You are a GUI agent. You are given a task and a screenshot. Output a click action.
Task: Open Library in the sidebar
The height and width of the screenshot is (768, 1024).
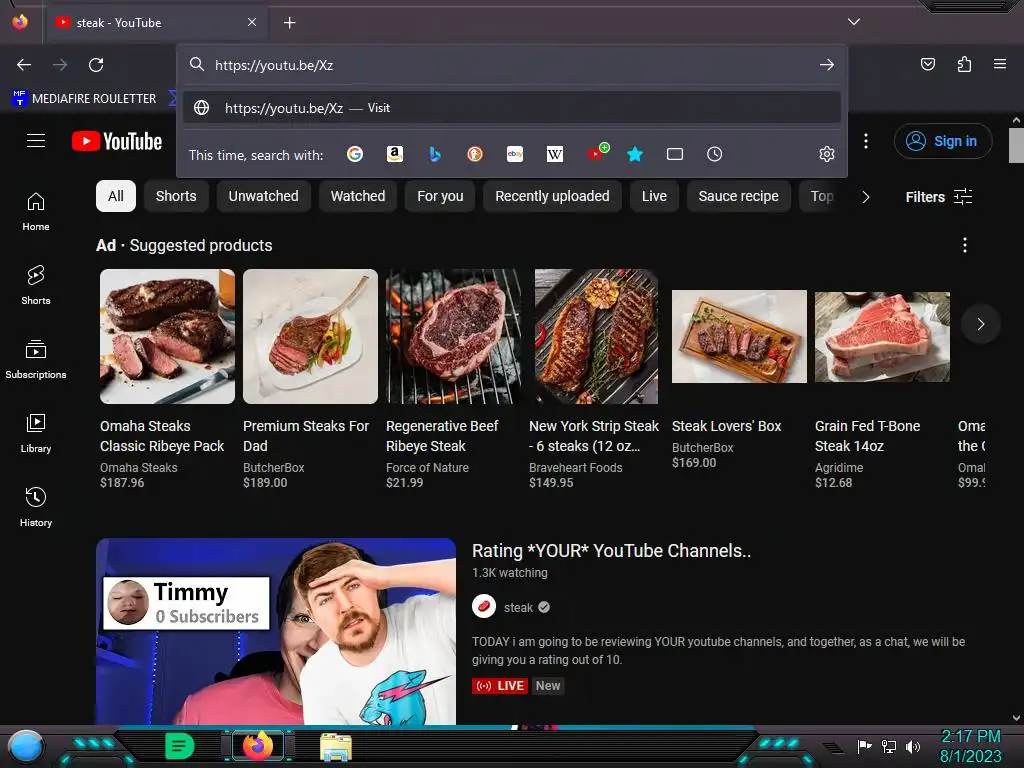36,433
